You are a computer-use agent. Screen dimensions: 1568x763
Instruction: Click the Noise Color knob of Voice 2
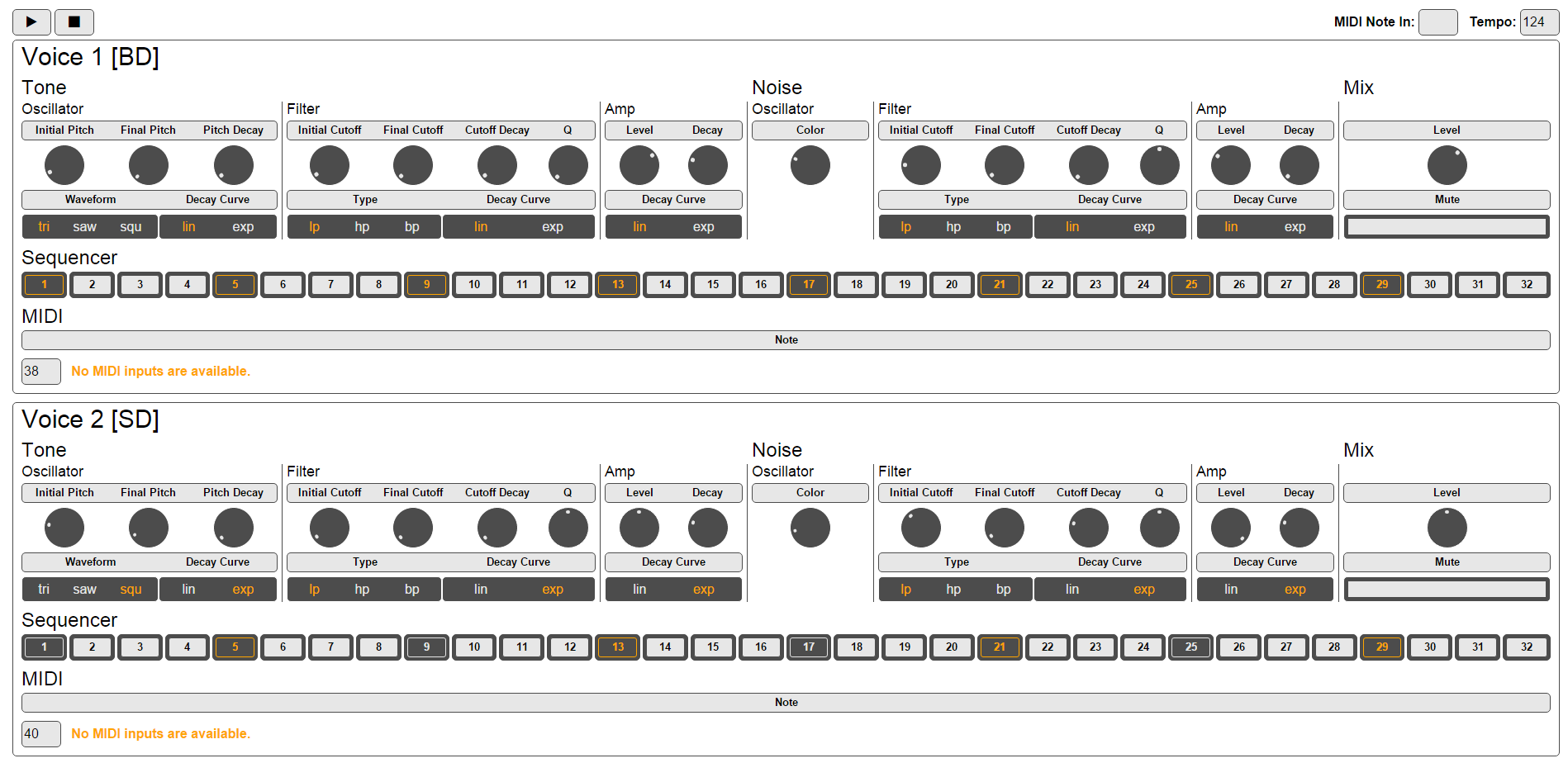[x=810, y=527]
